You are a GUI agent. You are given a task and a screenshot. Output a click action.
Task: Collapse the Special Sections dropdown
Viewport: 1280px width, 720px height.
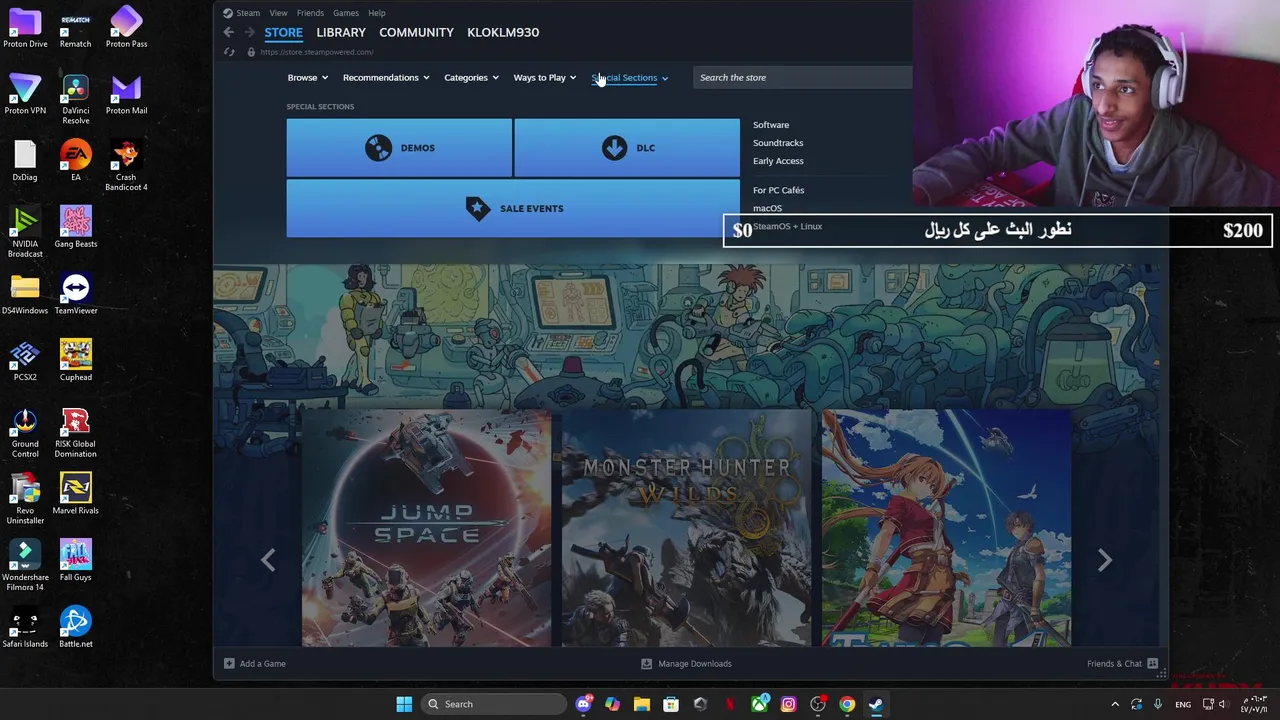coord(630,77)
